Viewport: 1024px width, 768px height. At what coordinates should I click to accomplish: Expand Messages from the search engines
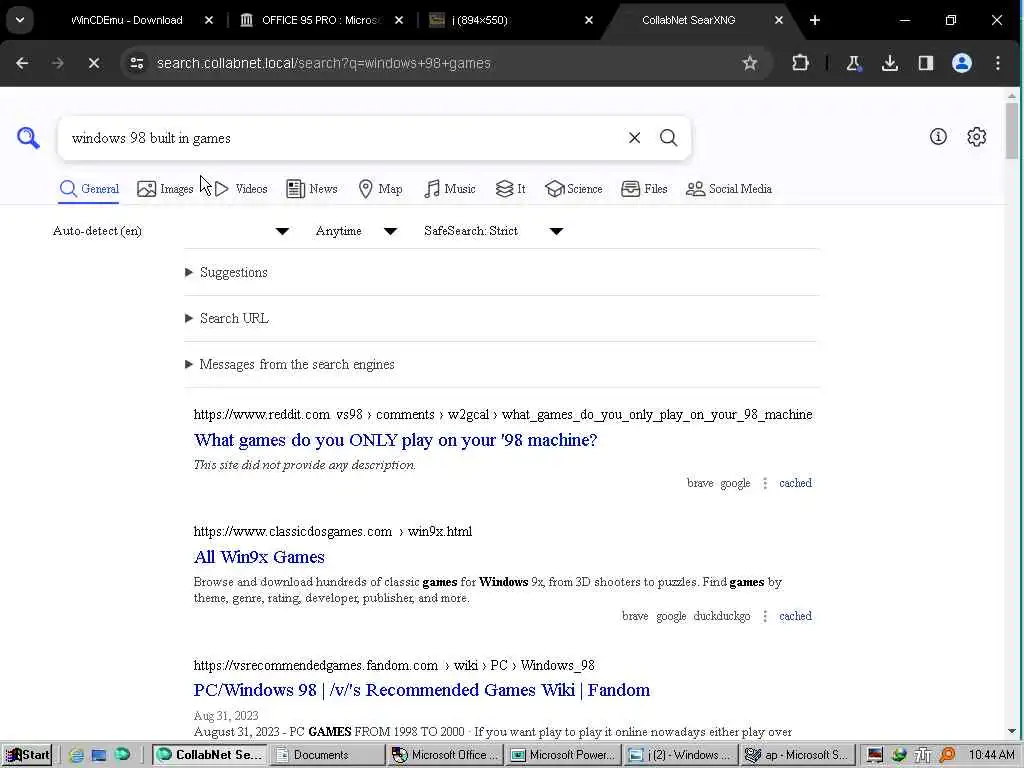[x=290, y=364]
